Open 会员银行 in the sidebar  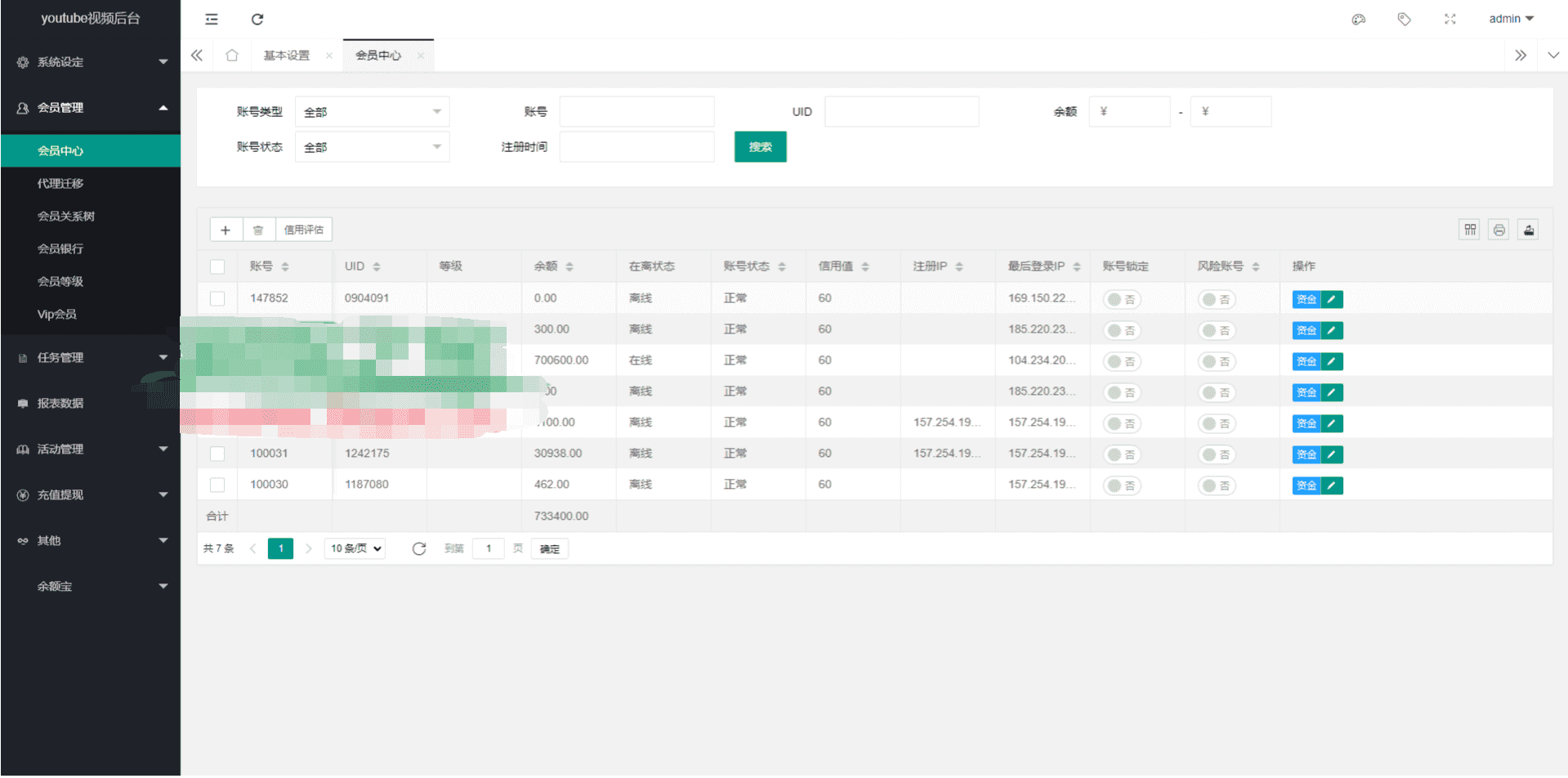60,248
